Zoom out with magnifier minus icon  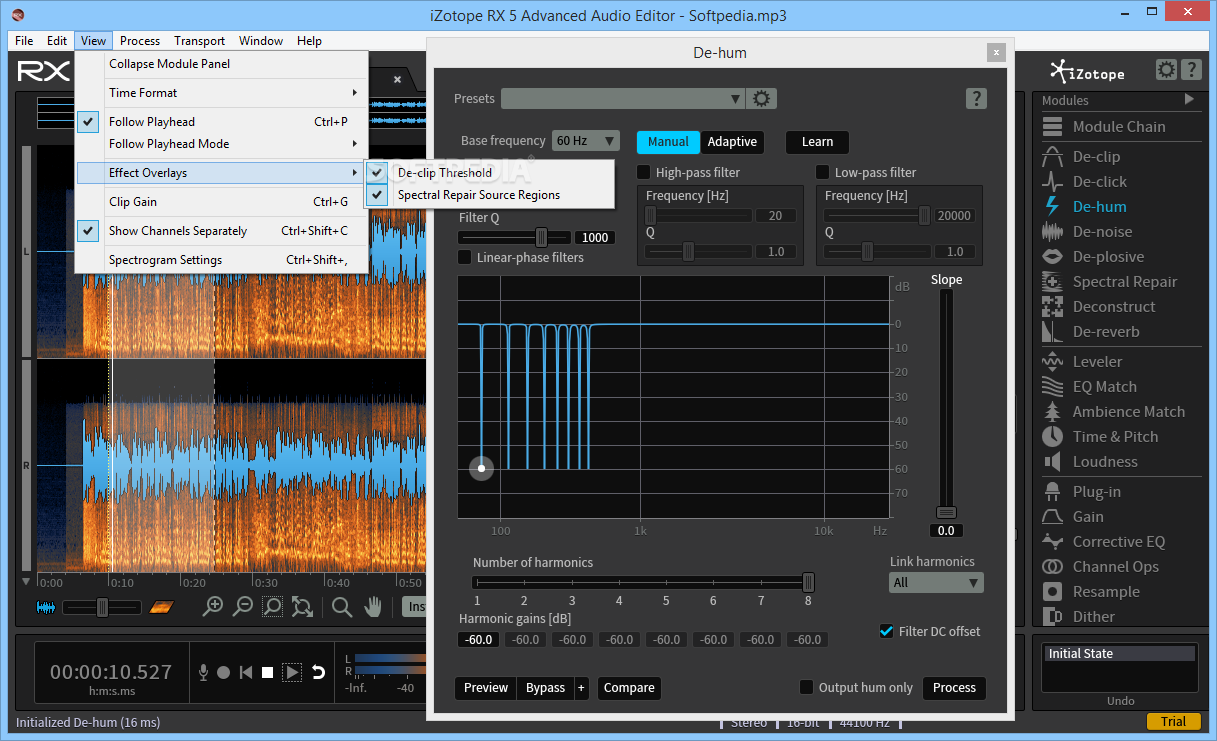242,606
